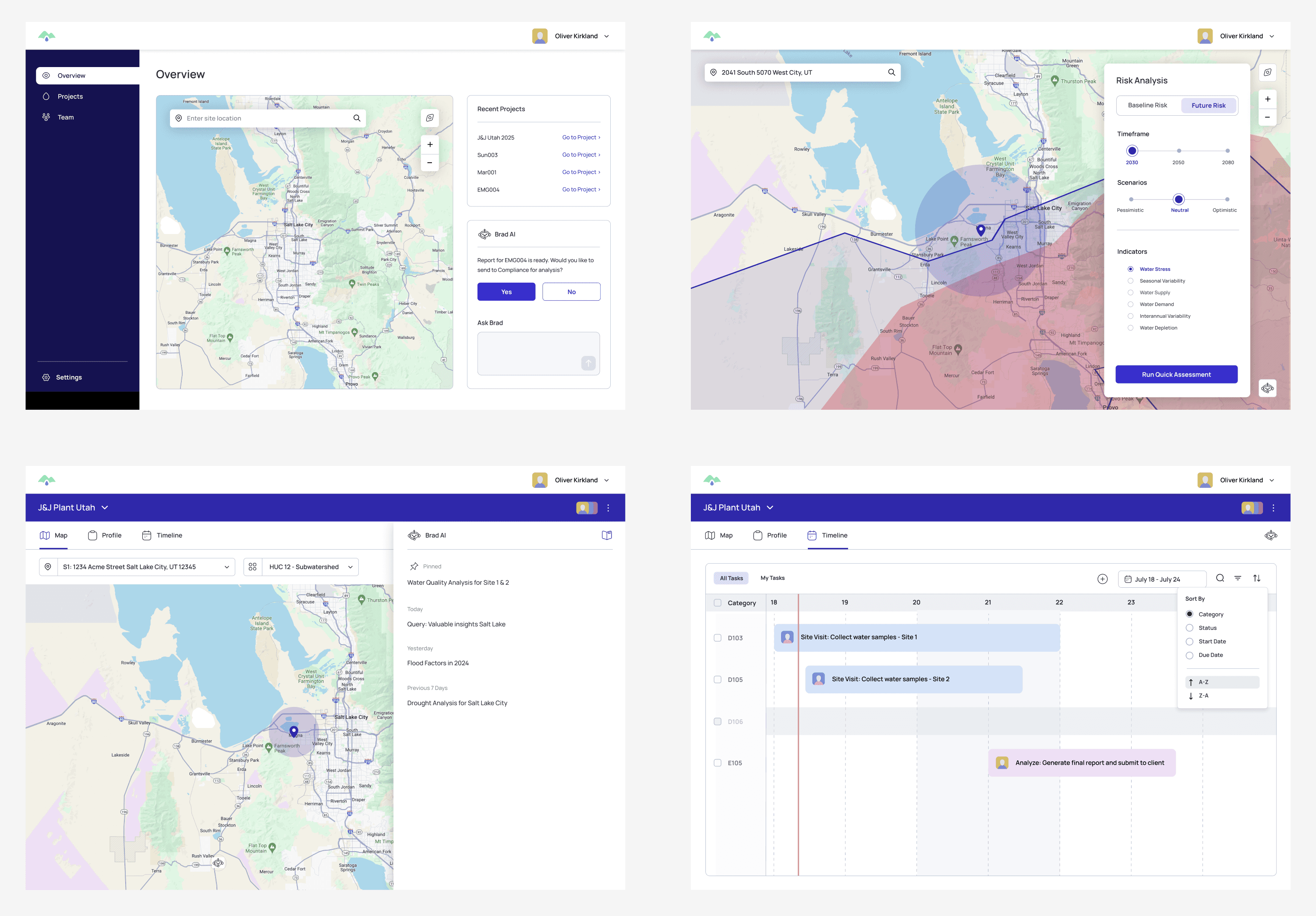Send the Ask Brad message with the arrow icon

point(588,363)
